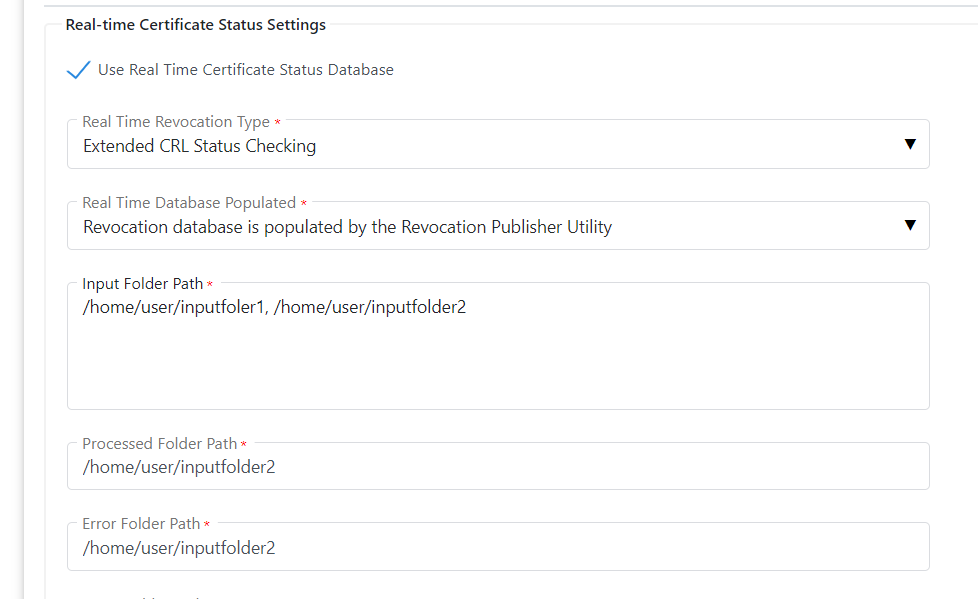Screen dimensions: 978x599
Task: Click inputfolder2 text in Input Folder Path
Action: tap(418, 308)
